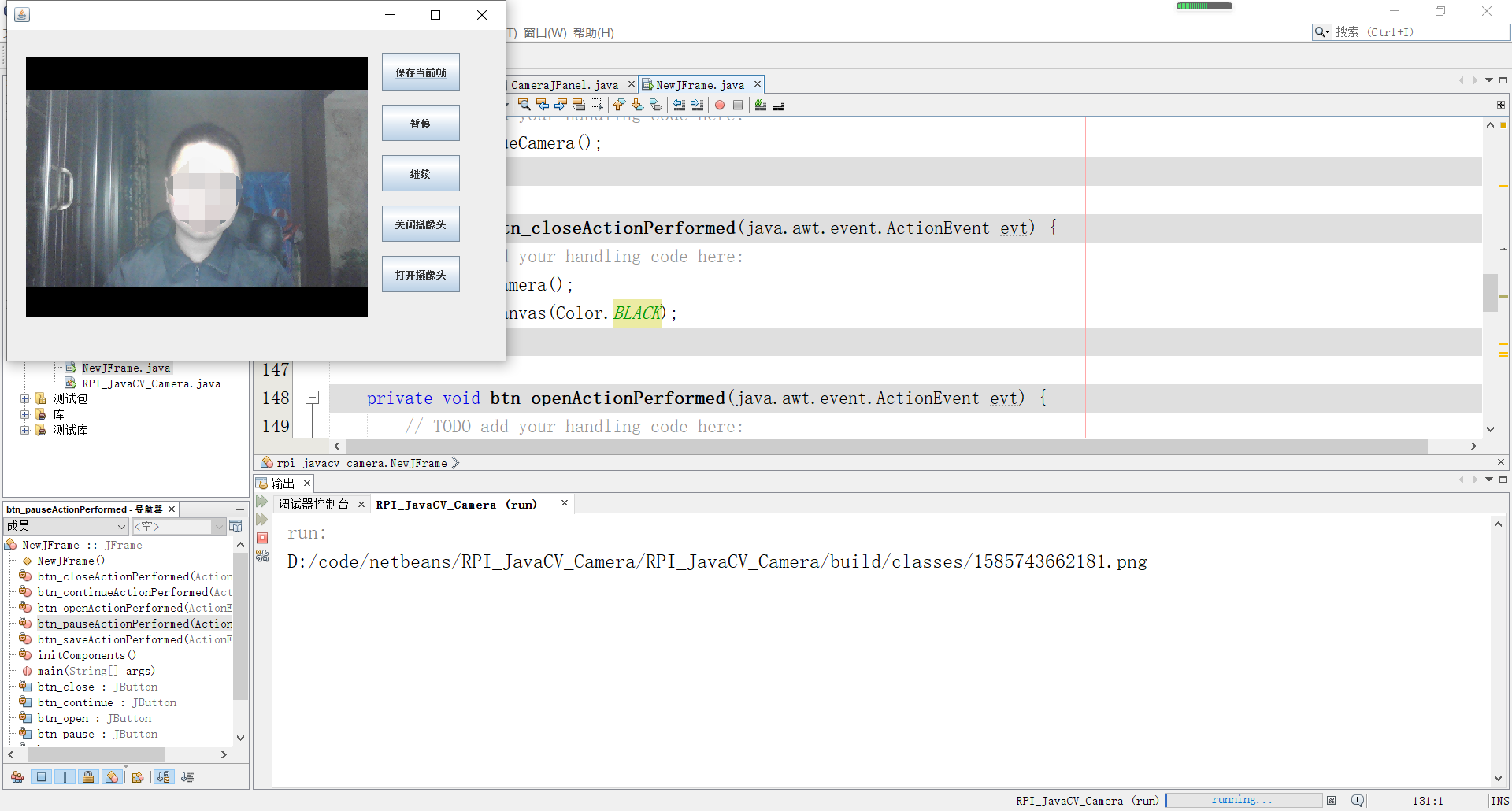Viewport: 1512px width, 811px height.
Task: Open the 成员 members dropdown in Navigator
Action: [x=66, y=526]
